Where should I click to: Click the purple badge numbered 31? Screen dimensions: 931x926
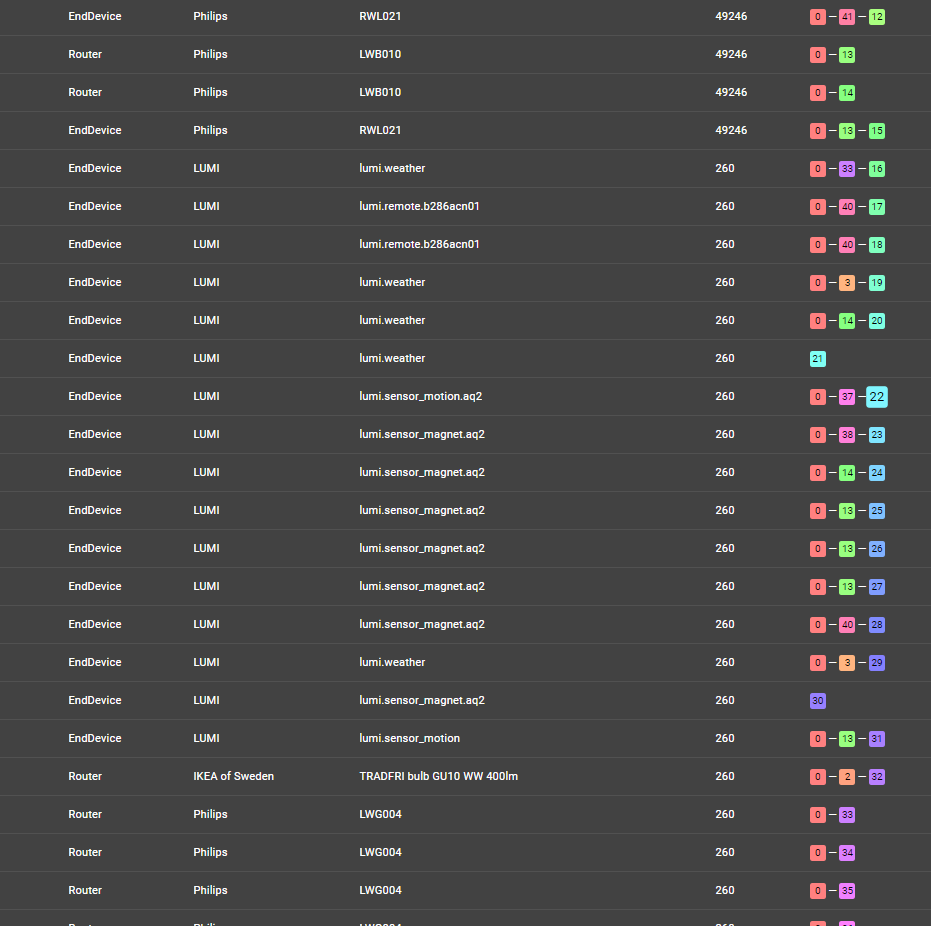[876, 738]
